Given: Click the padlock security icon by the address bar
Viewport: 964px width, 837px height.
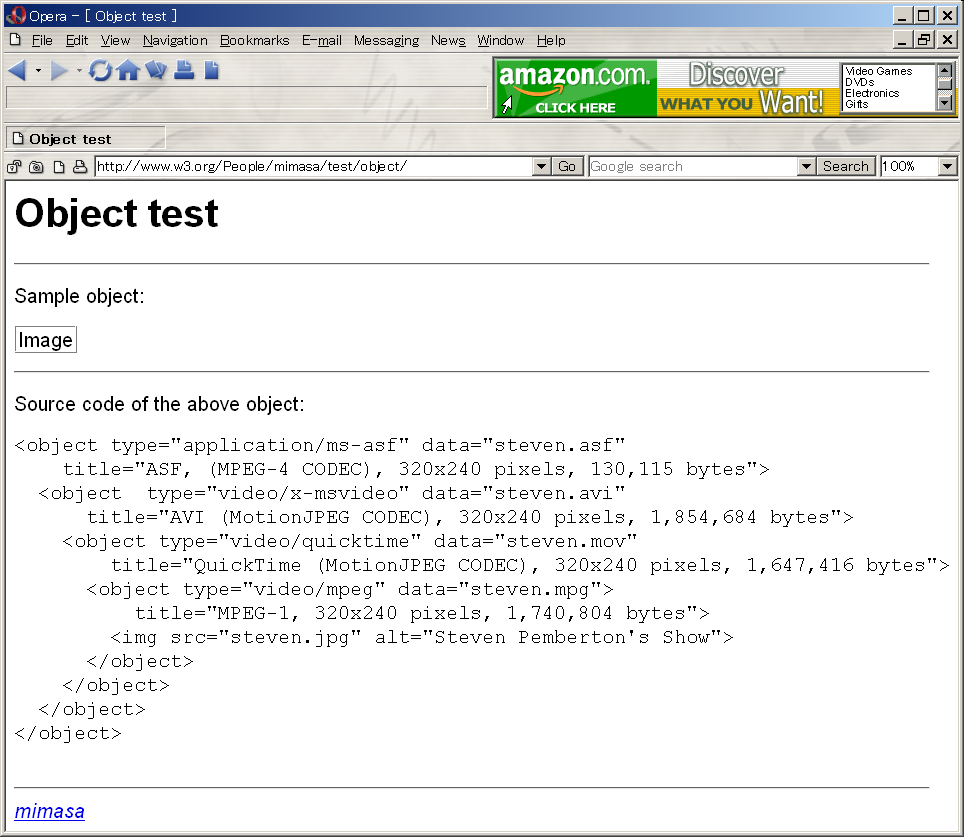Looking at the screenshot, I should [x=15, y=167].
